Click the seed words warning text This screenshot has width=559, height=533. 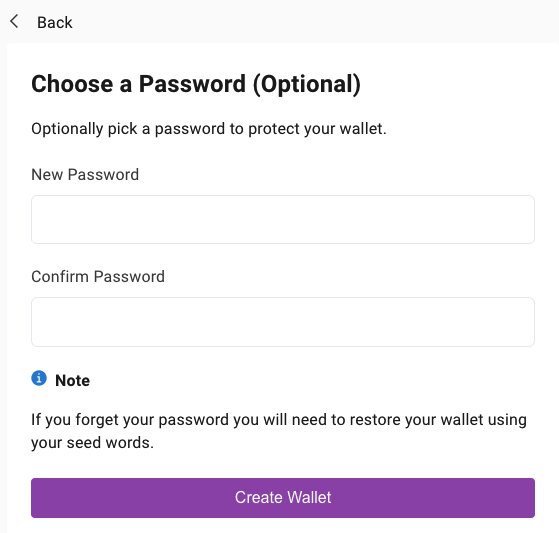click(x=279, y=431)
